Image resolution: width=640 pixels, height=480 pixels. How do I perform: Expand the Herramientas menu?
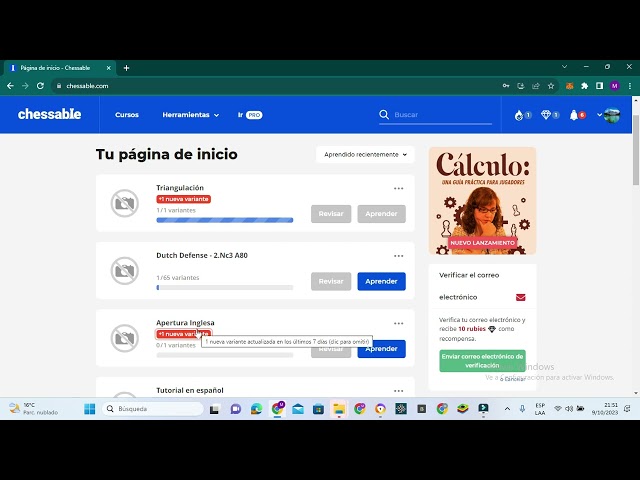(191, 115)
